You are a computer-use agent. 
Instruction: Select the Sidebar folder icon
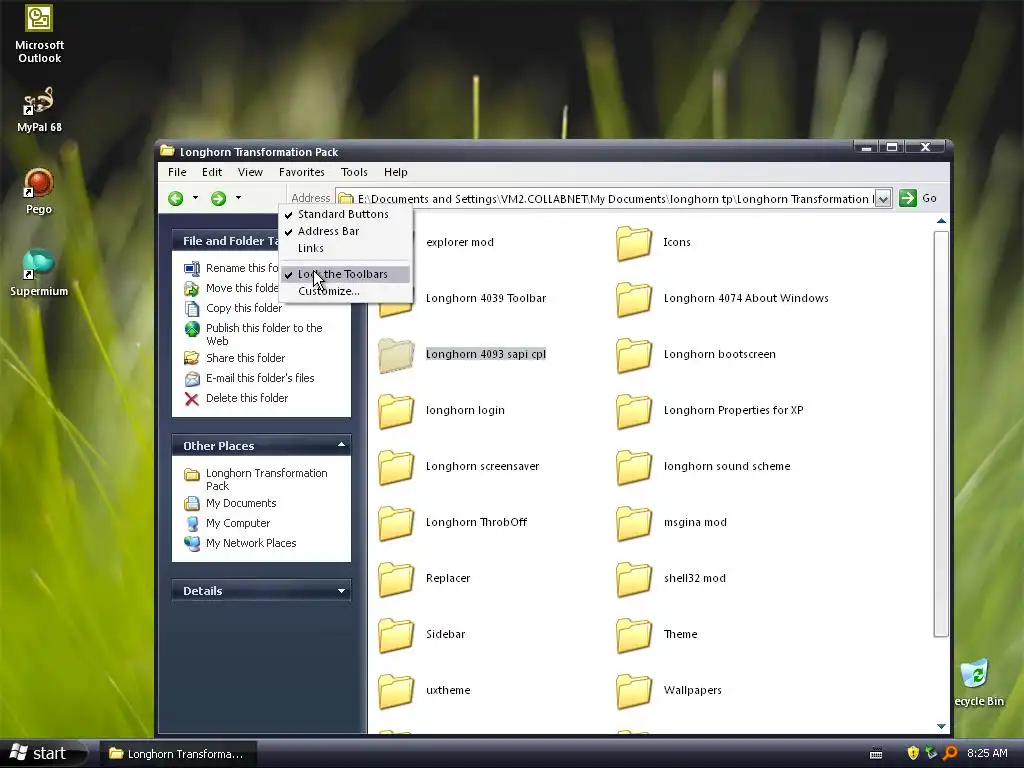[x=396, y=635]
